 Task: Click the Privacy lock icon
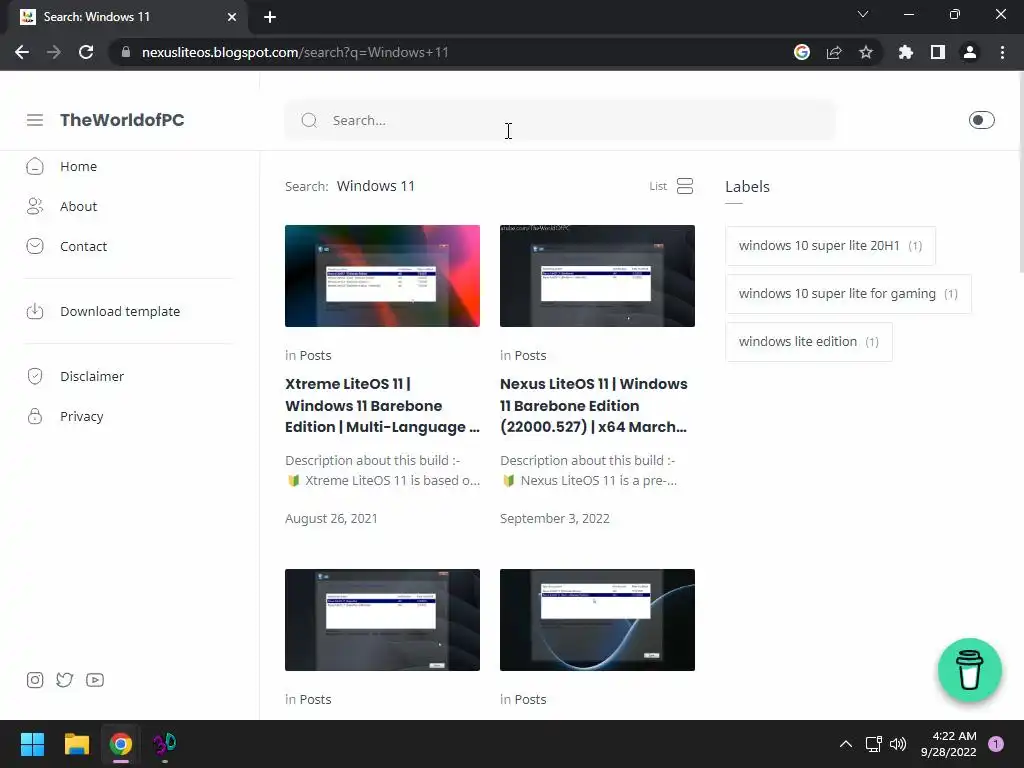click(x=35, y=416)
